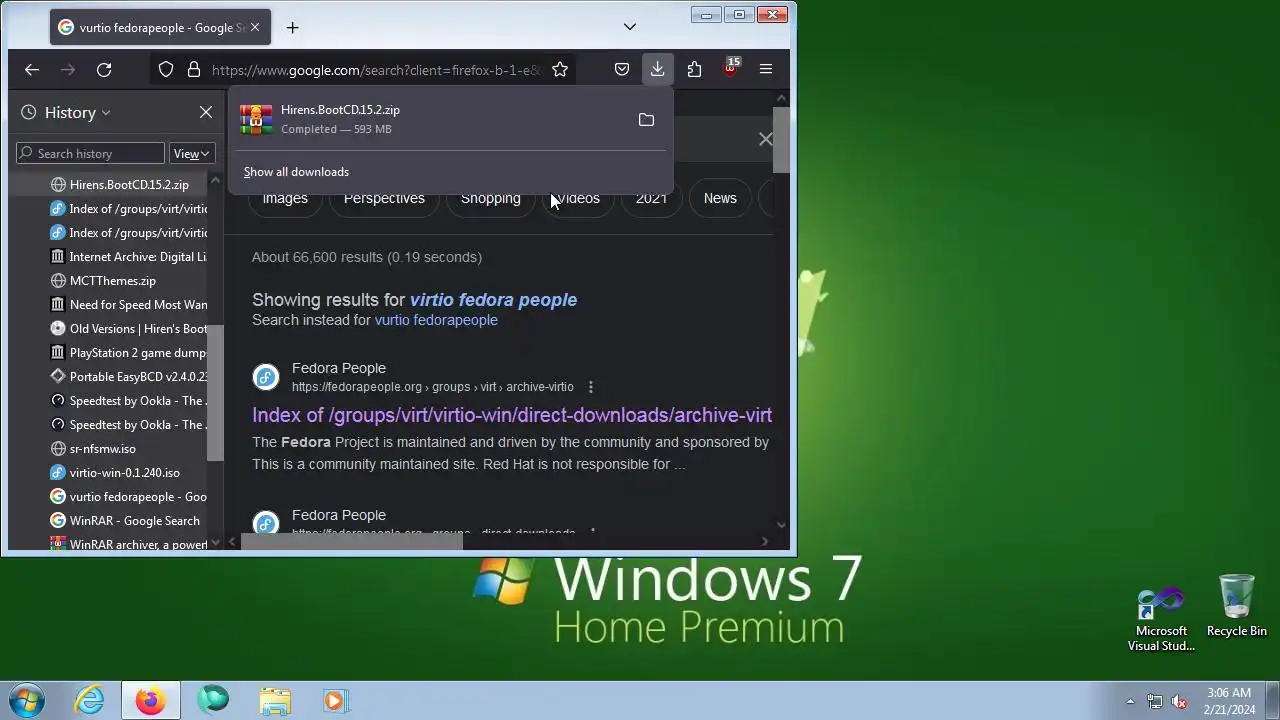Open PlayStation 2 game dump history entry
1280x720 pixels.
tap(128, 353)
